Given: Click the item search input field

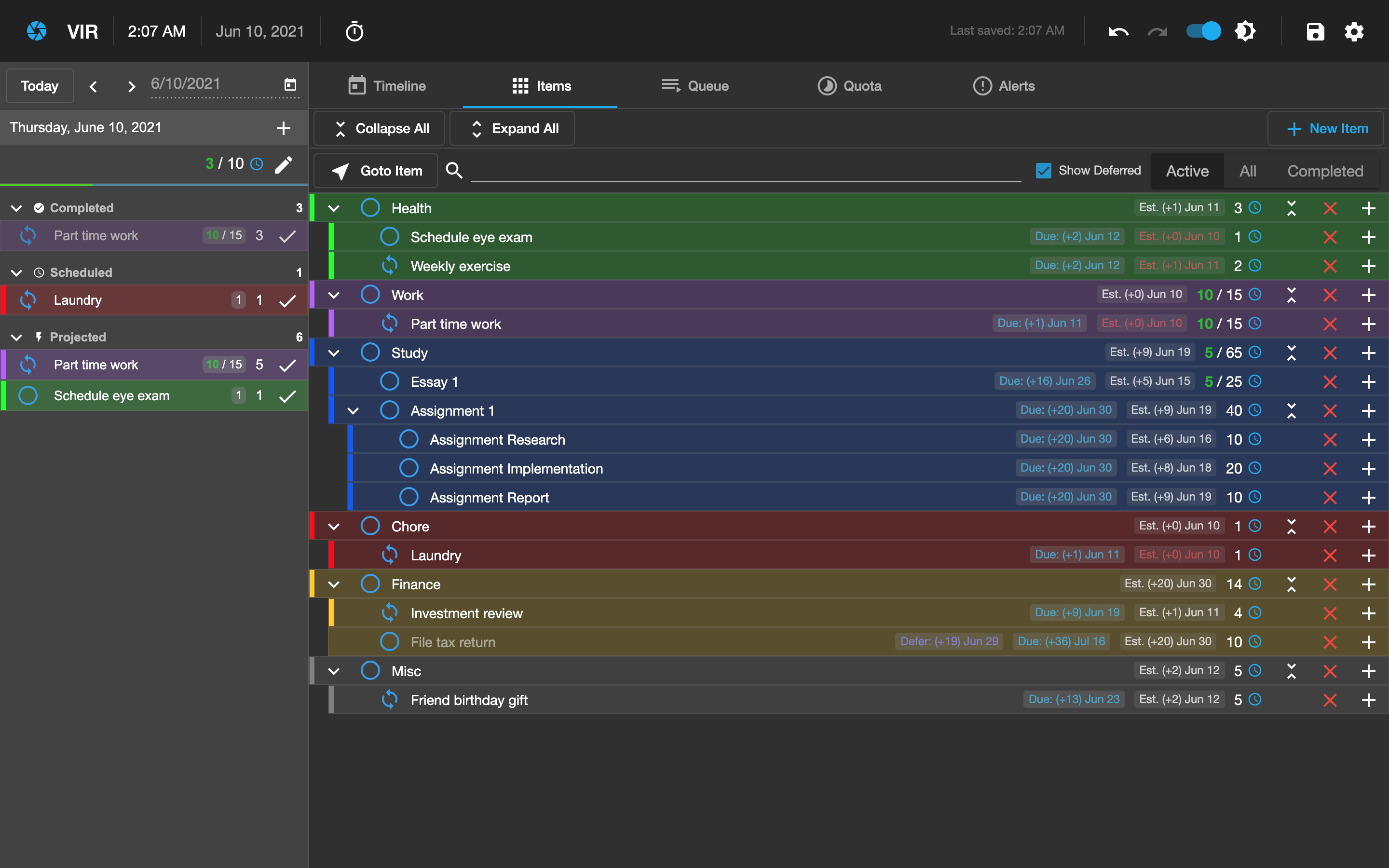Looking at the screenshot, I should [745, 171].
